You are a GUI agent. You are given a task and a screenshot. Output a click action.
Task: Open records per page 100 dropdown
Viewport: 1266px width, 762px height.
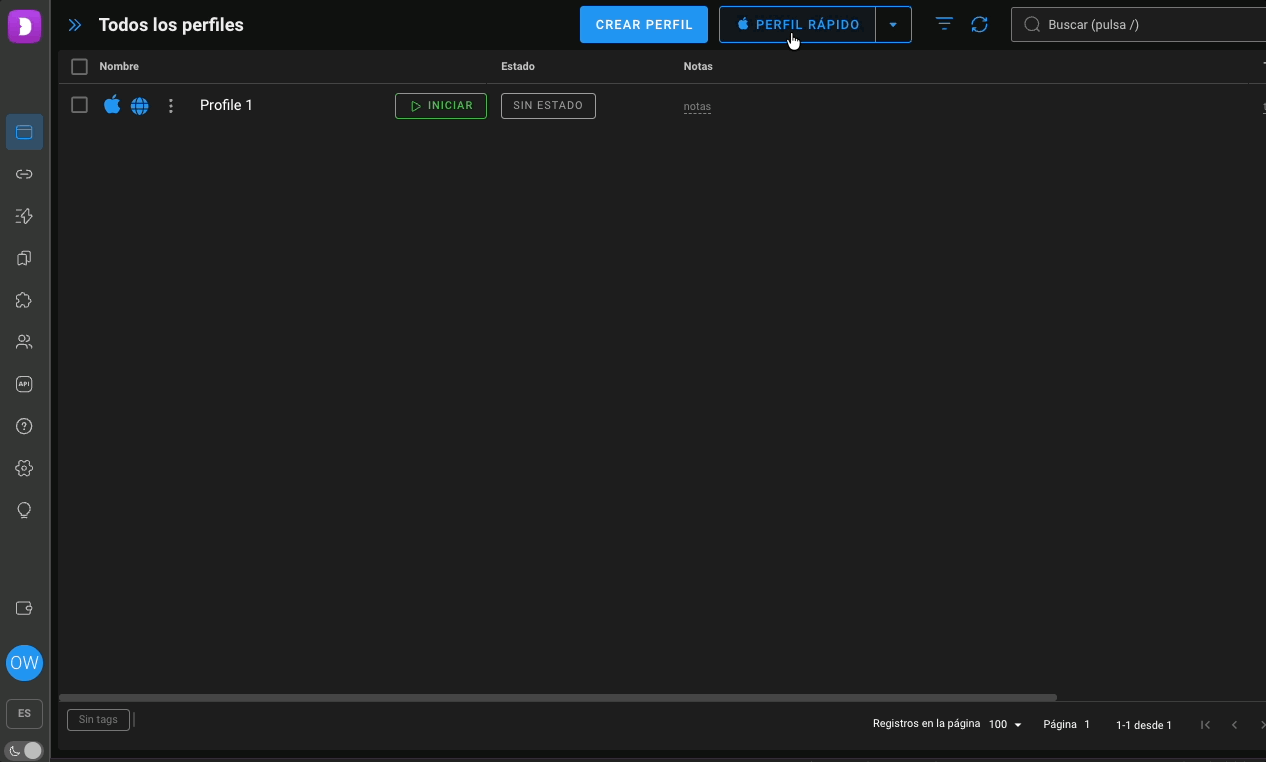coord(1006,724)
